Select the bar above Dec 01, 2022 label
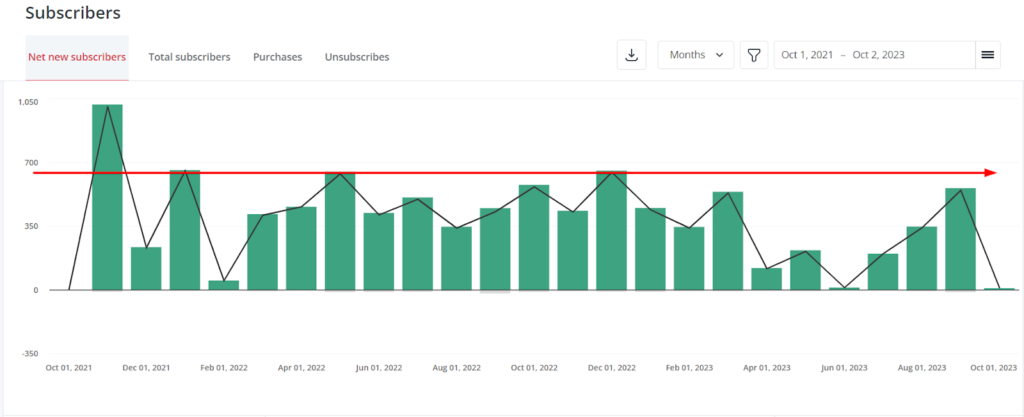The image size is (1024, 417). coord(611,230)
